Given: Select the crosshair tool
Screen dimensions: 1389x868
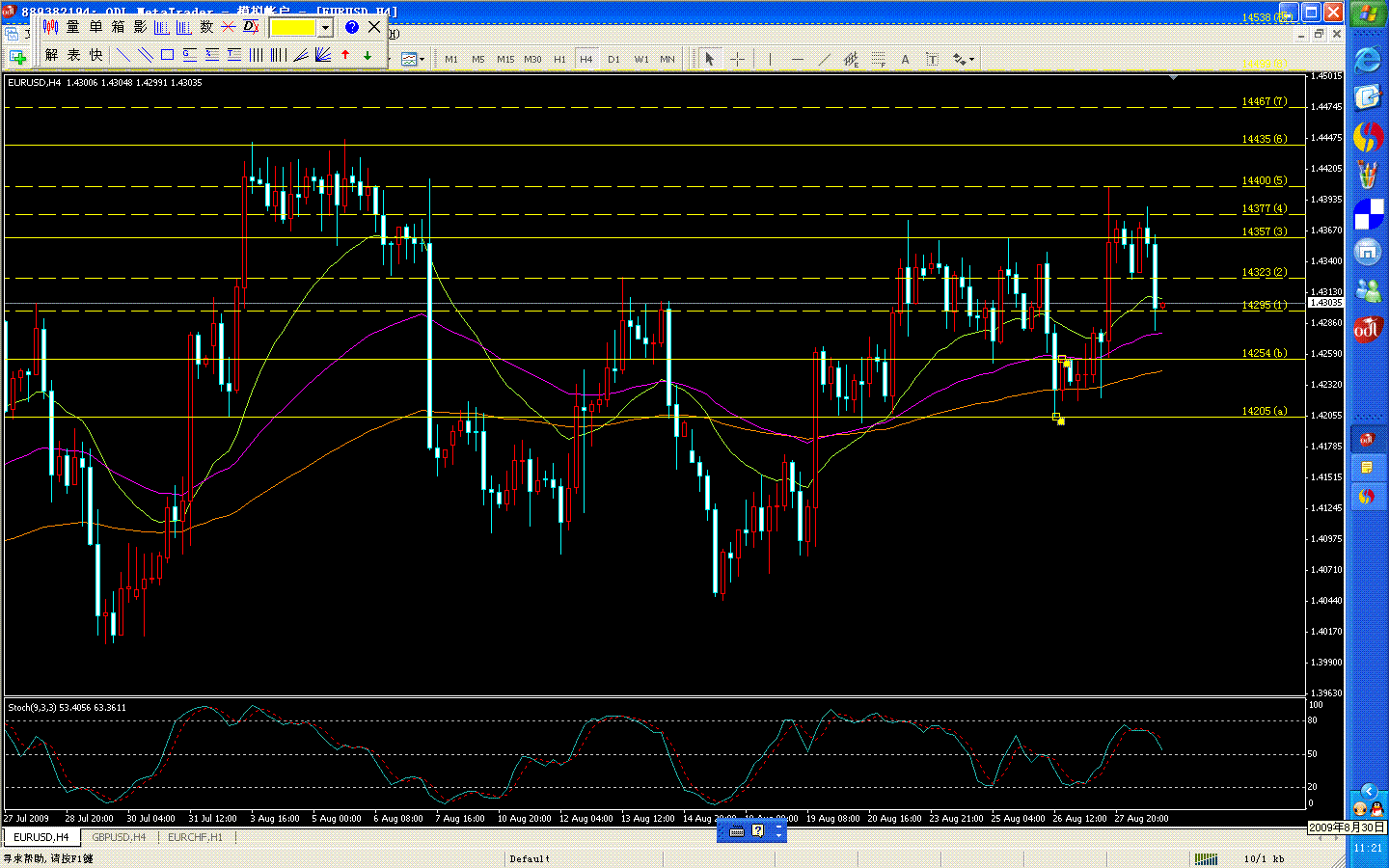Looking at the screenshot, I should click(x=737, y=59).
